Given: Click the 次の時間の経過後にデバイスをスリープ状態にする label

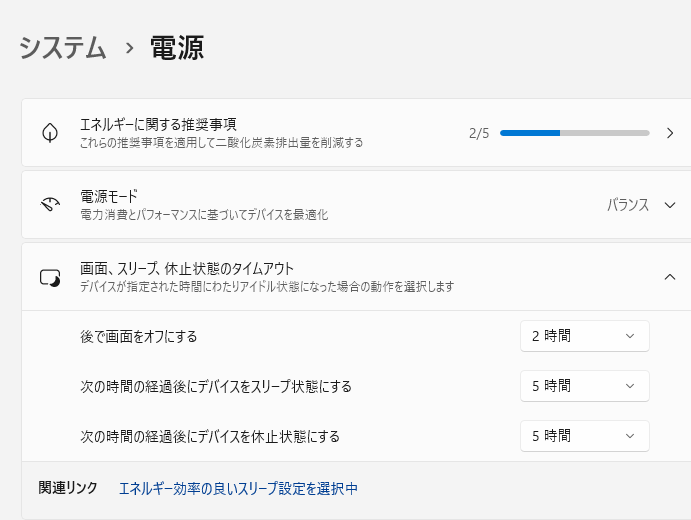Looking at the screenshot, I should pyautogui.click(x=216, y=386).
